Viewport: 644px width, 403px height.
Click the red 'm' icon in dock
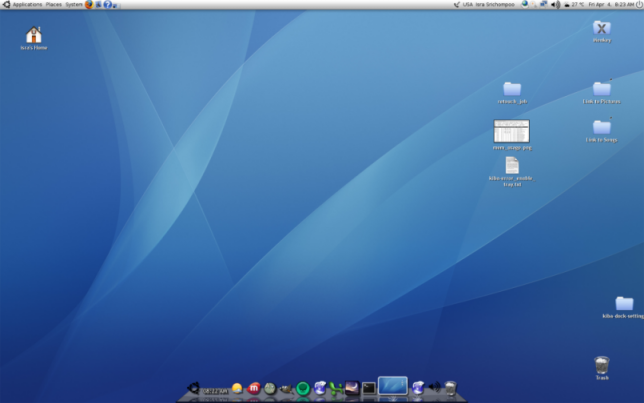tap(254, 388)
